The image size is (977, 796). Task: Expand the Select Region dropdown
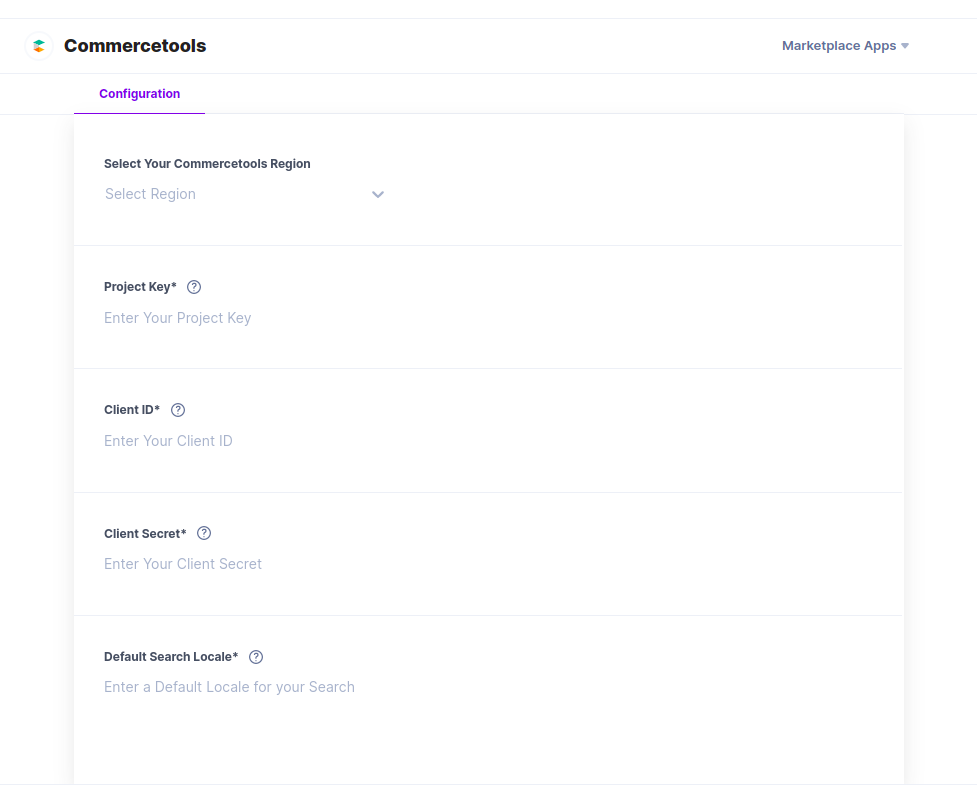[x=244, y=194]
